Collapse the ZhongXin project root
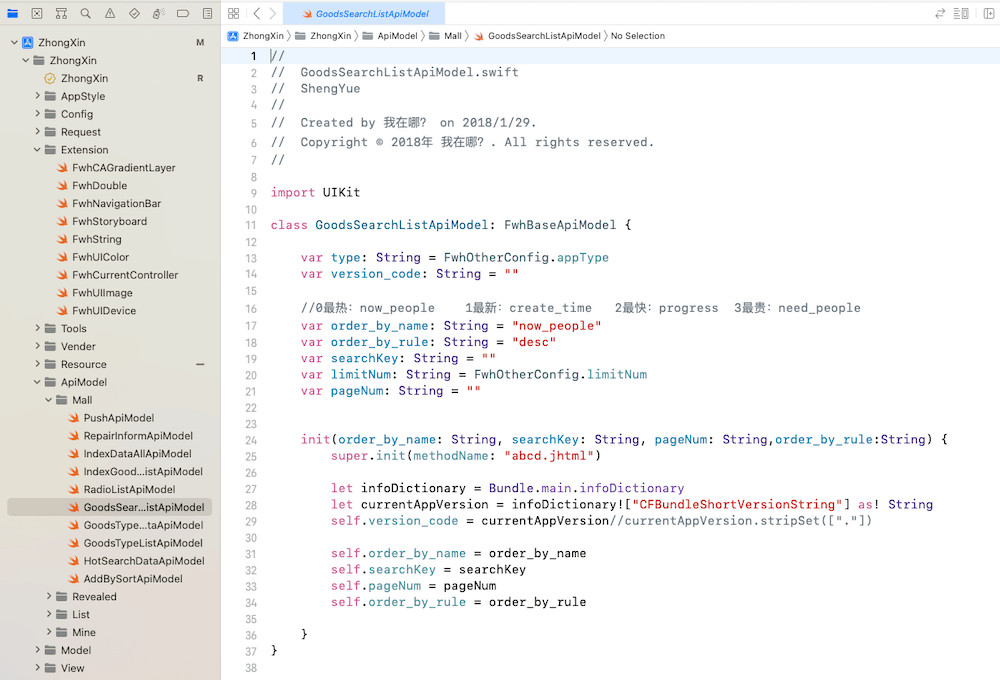Image resolution: width=1000 pixels, height=680 pixels. click(x=14, y=43)
